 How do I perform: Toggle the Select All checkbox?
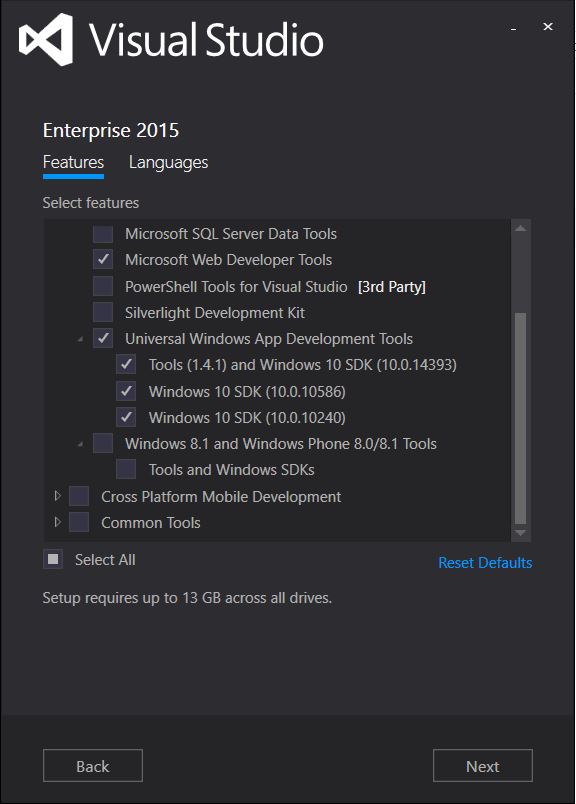(x=53, y=559)
